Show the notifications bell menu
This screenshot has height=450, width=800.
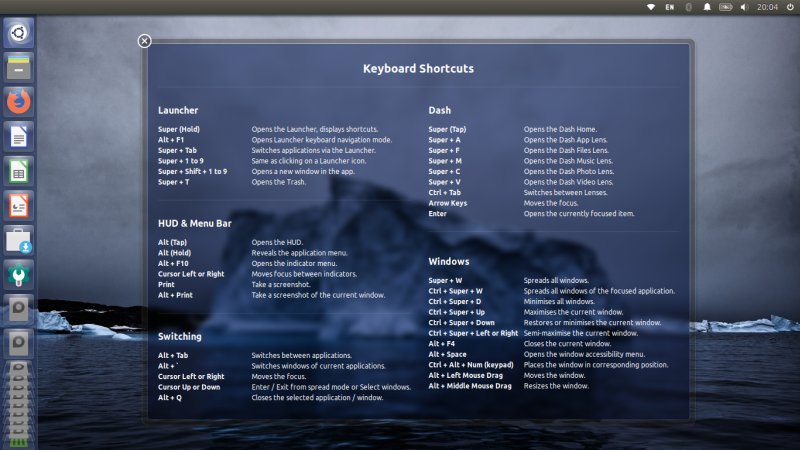(x=707, y=7)
